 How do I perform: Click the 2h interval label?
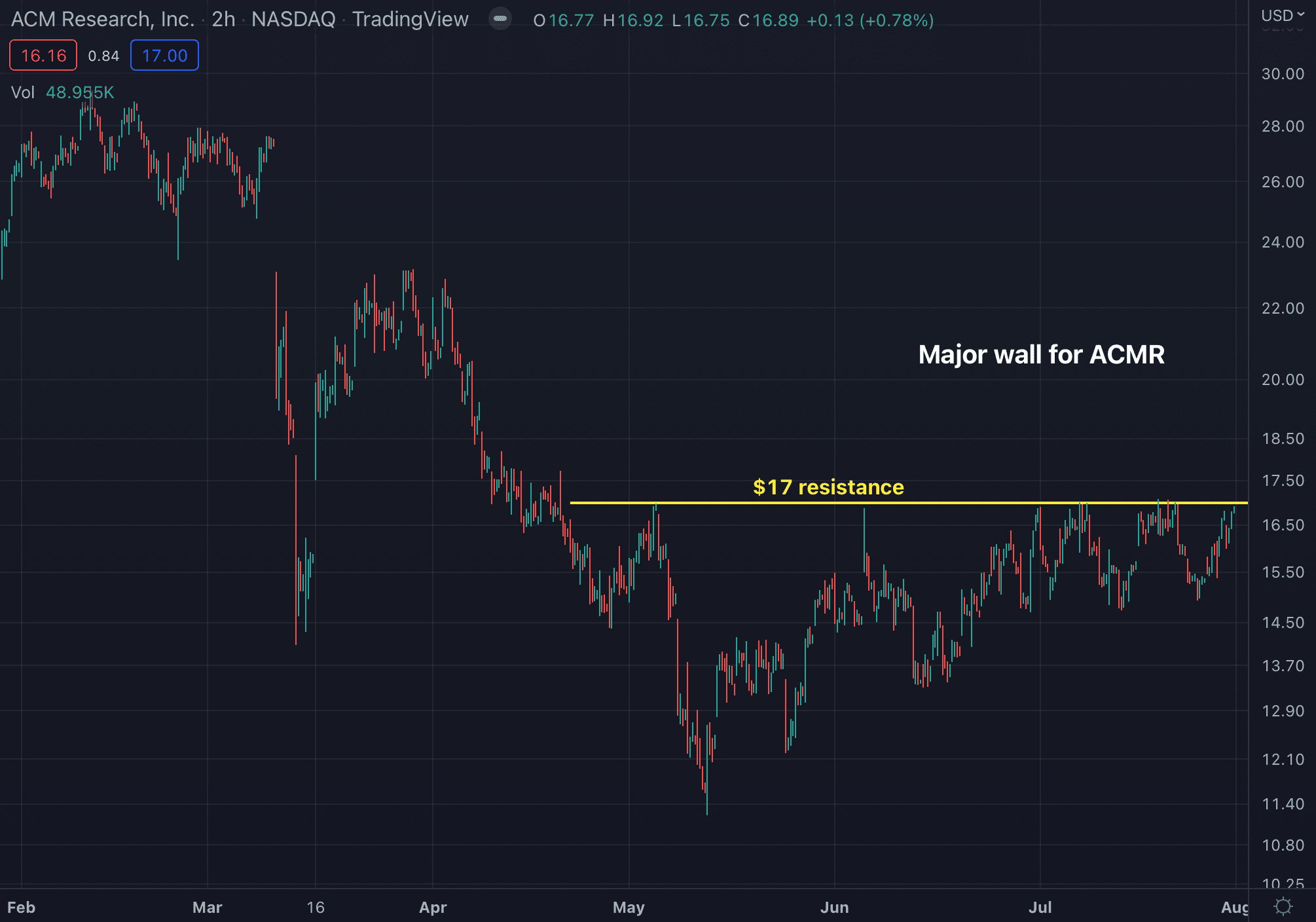(x=223, y=20)
